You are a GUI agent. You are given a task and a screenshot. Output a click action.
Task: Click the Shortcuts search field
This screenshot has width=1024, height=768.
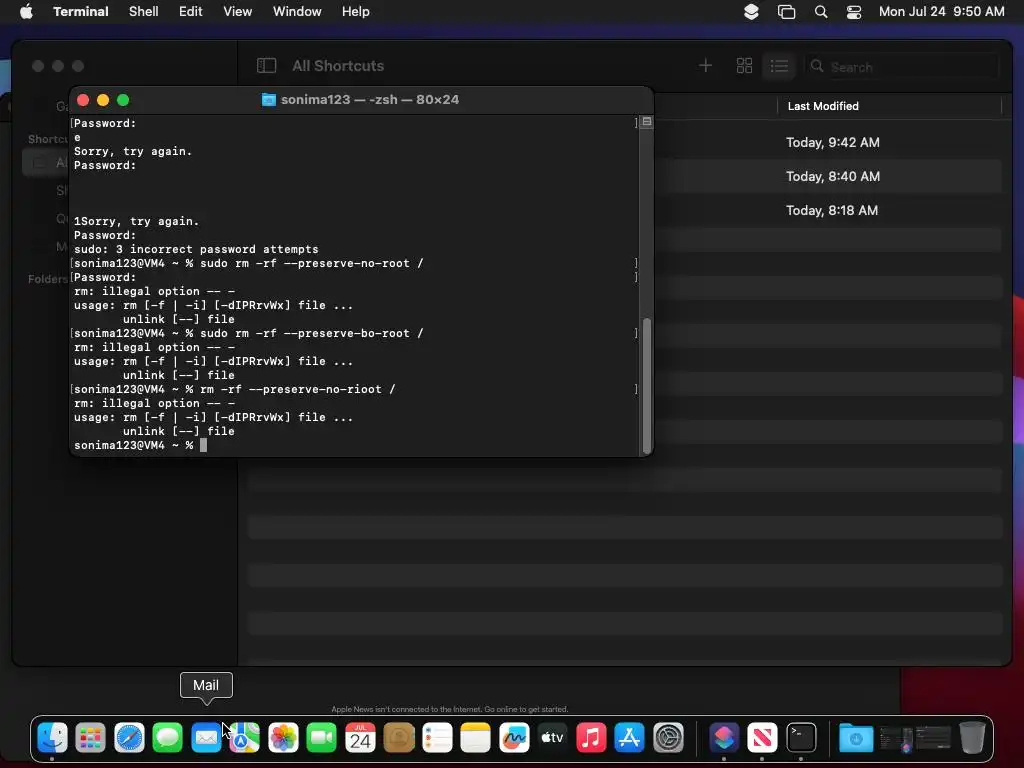pyautogui.click(x=901, y=66)
